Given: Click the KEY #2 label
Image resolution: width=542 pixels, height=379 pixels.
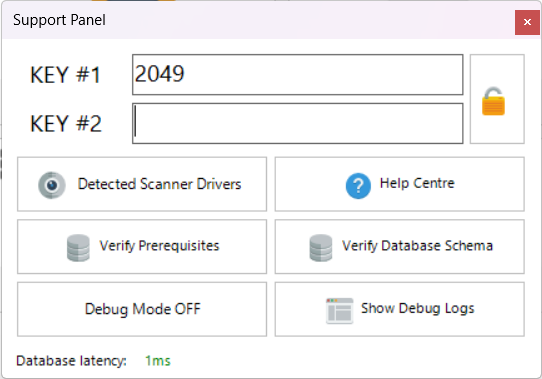Looking at the screenshot, I should [66, 123].
